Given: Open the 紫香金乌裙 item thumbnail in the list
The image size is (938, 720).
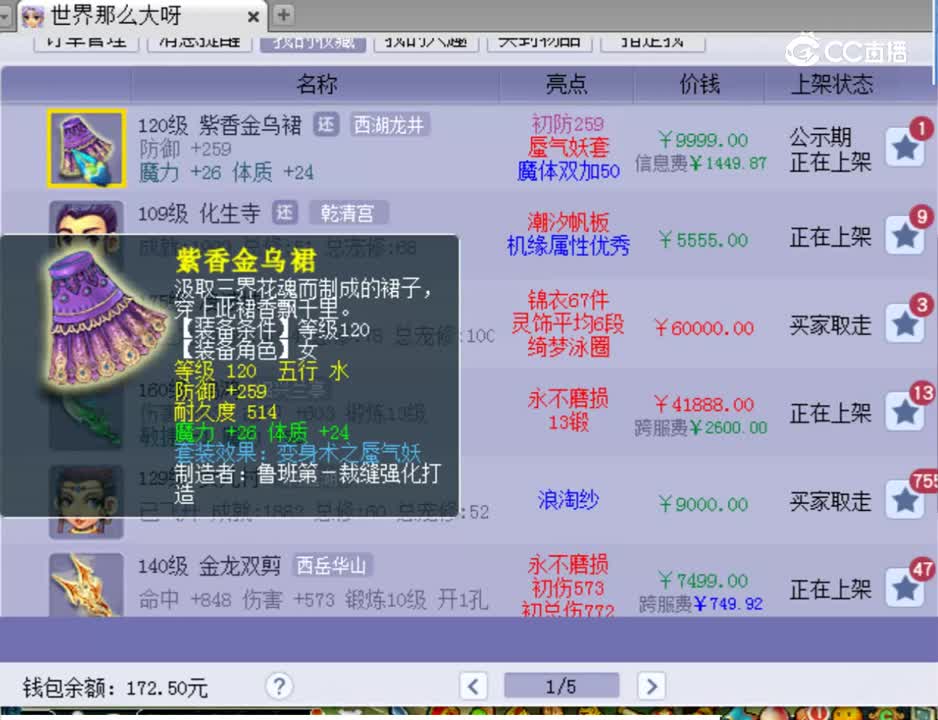Looking at the screenshot, I should pyautogui.click(x=87, y=149).
